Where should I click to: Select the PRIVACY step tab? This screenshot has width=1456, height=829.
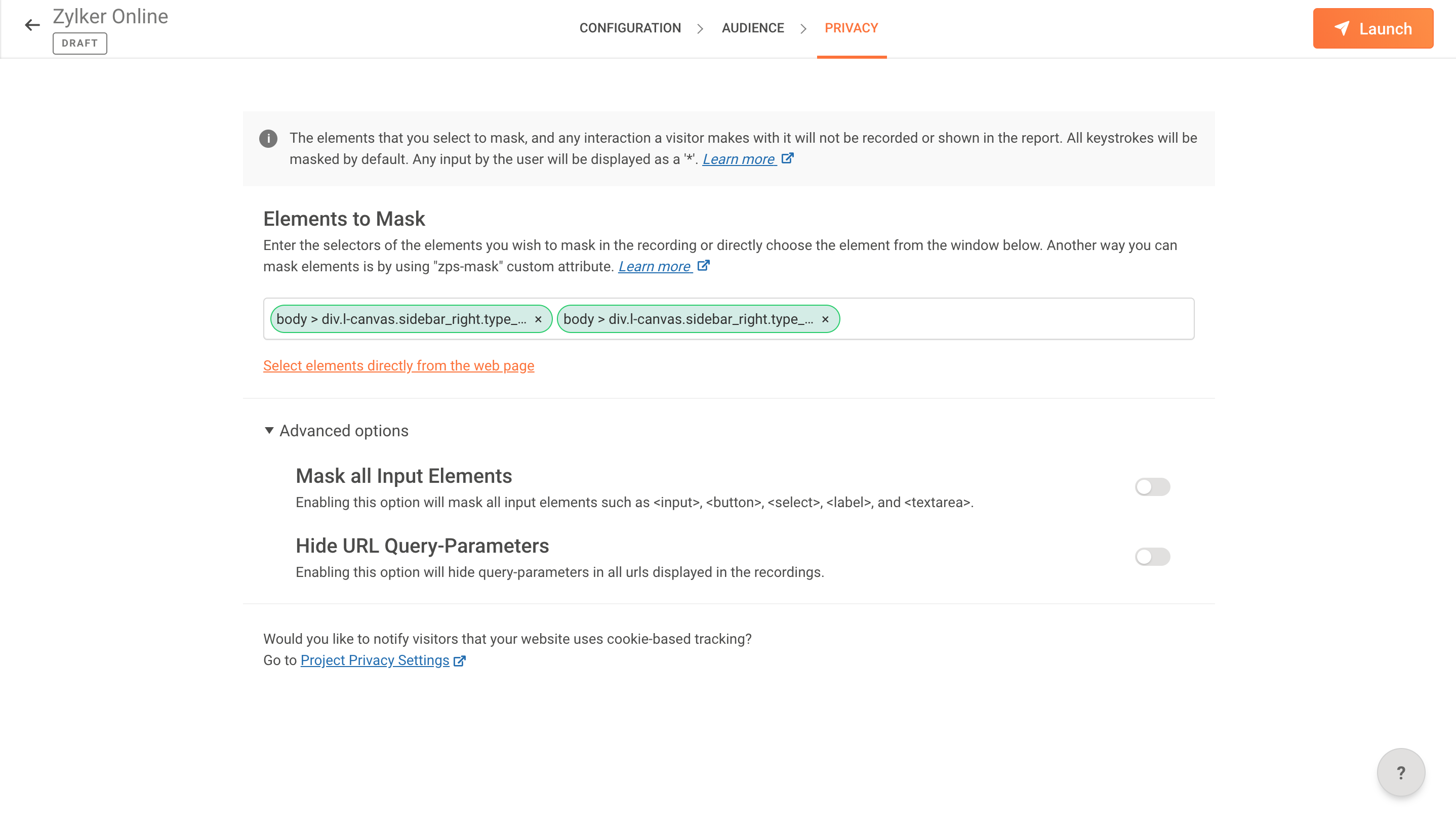coord(852,28)
